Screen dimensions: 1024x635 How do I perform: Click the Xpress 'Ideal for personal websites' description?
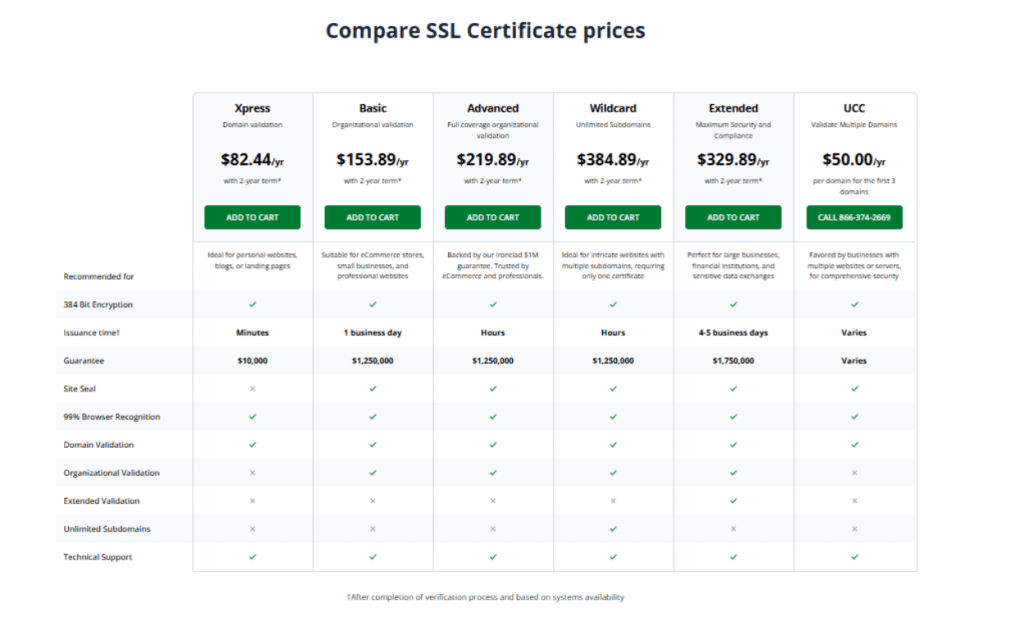pos(252,260)
